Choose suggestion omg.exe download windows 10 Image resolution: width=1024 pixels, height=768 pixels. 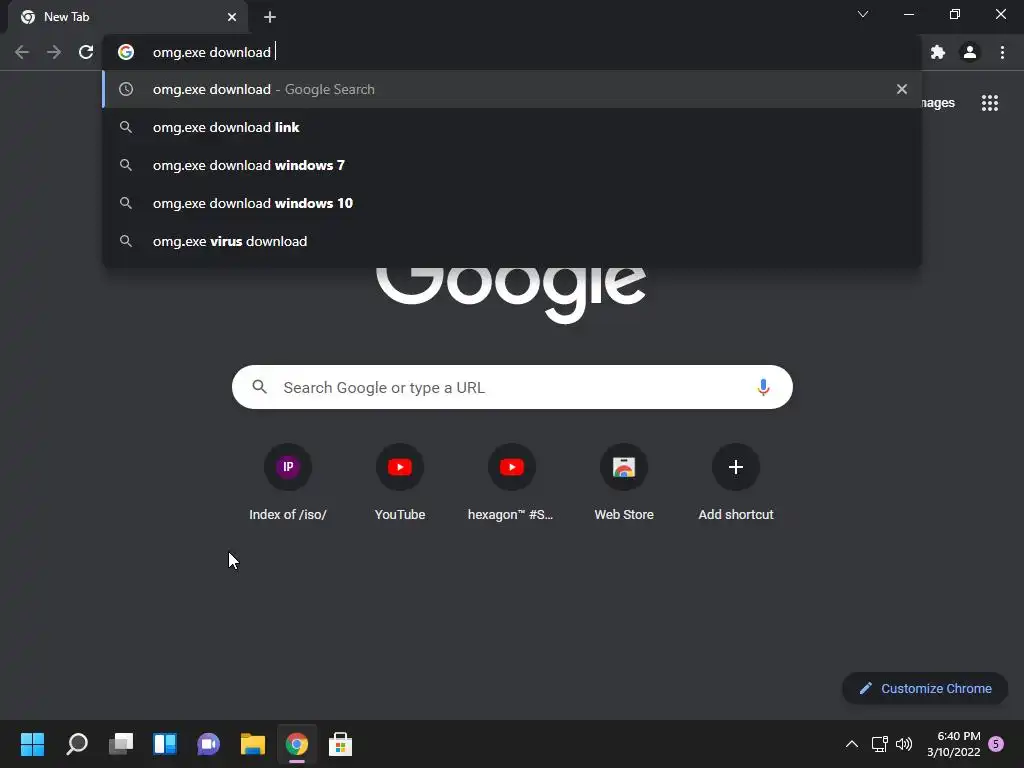511,203
